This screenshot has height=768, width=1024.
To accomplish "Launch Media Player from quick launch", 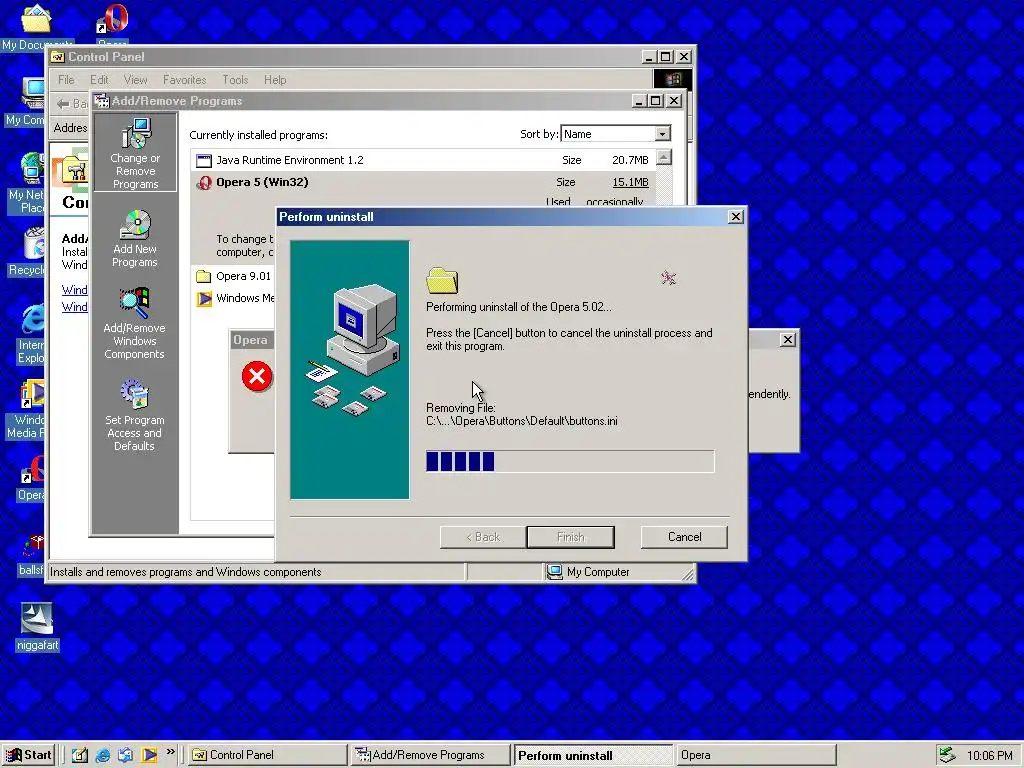I will click(x=150, y=755).
